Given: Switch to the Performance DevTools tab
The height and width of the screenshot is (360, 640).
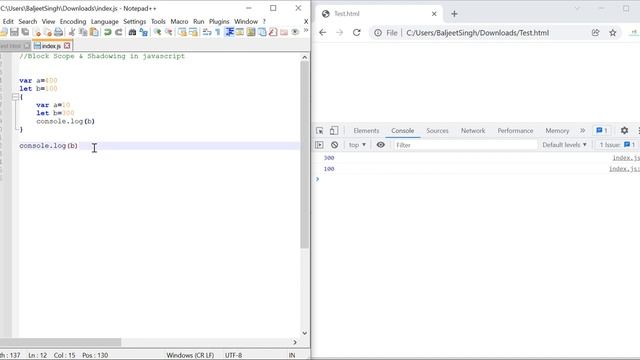Looking at the screenshot, I should (x=515, y=131).
